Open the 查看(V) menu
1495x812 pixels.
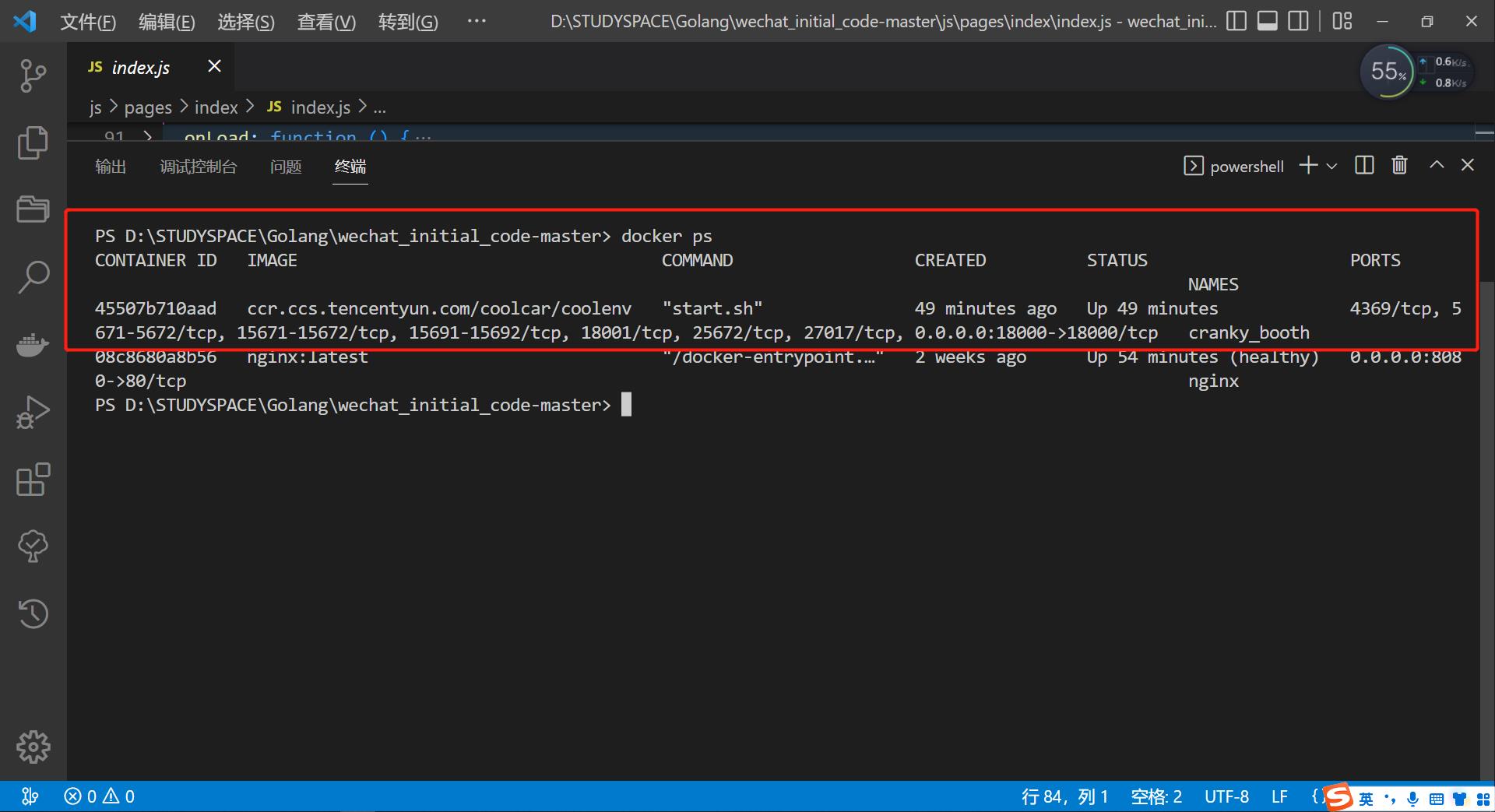[326, 22]
